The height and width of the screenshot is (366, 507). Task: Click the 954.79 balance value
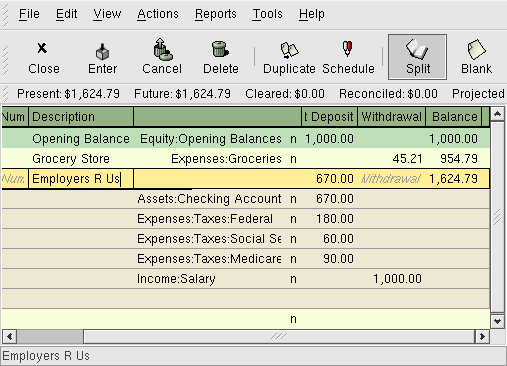click(x=459, y=159)
